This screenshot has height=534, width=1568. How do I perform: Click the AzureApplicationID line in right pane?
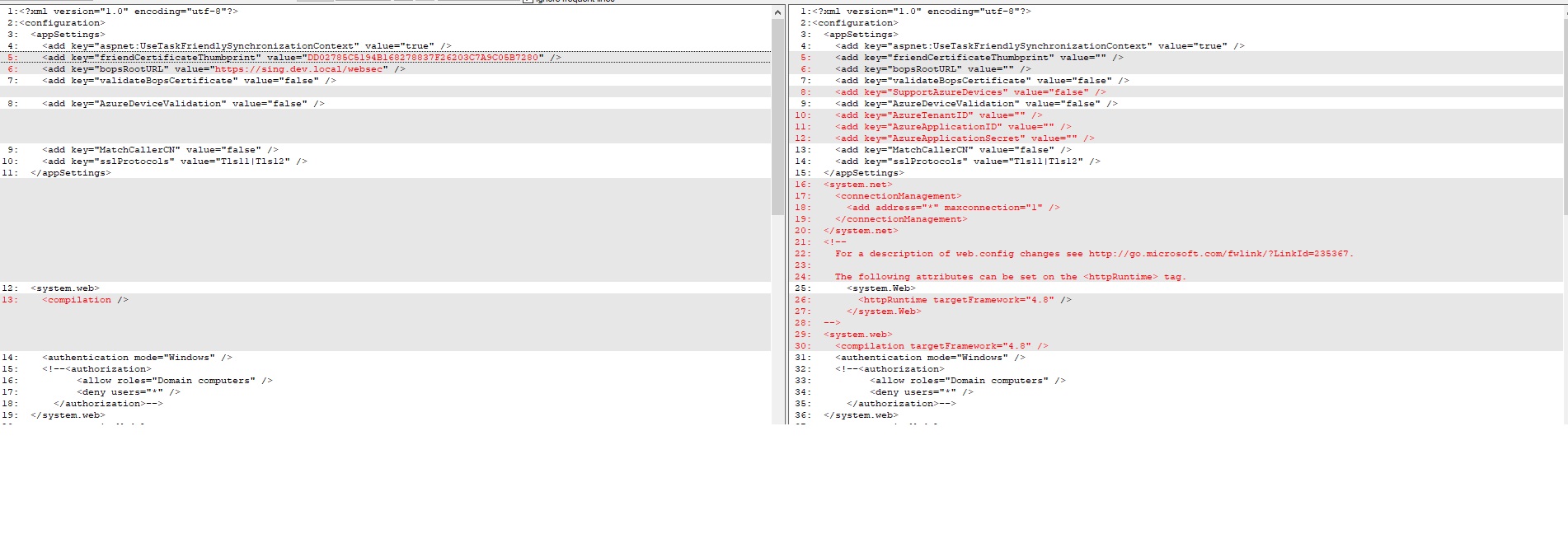pos(952,127)
